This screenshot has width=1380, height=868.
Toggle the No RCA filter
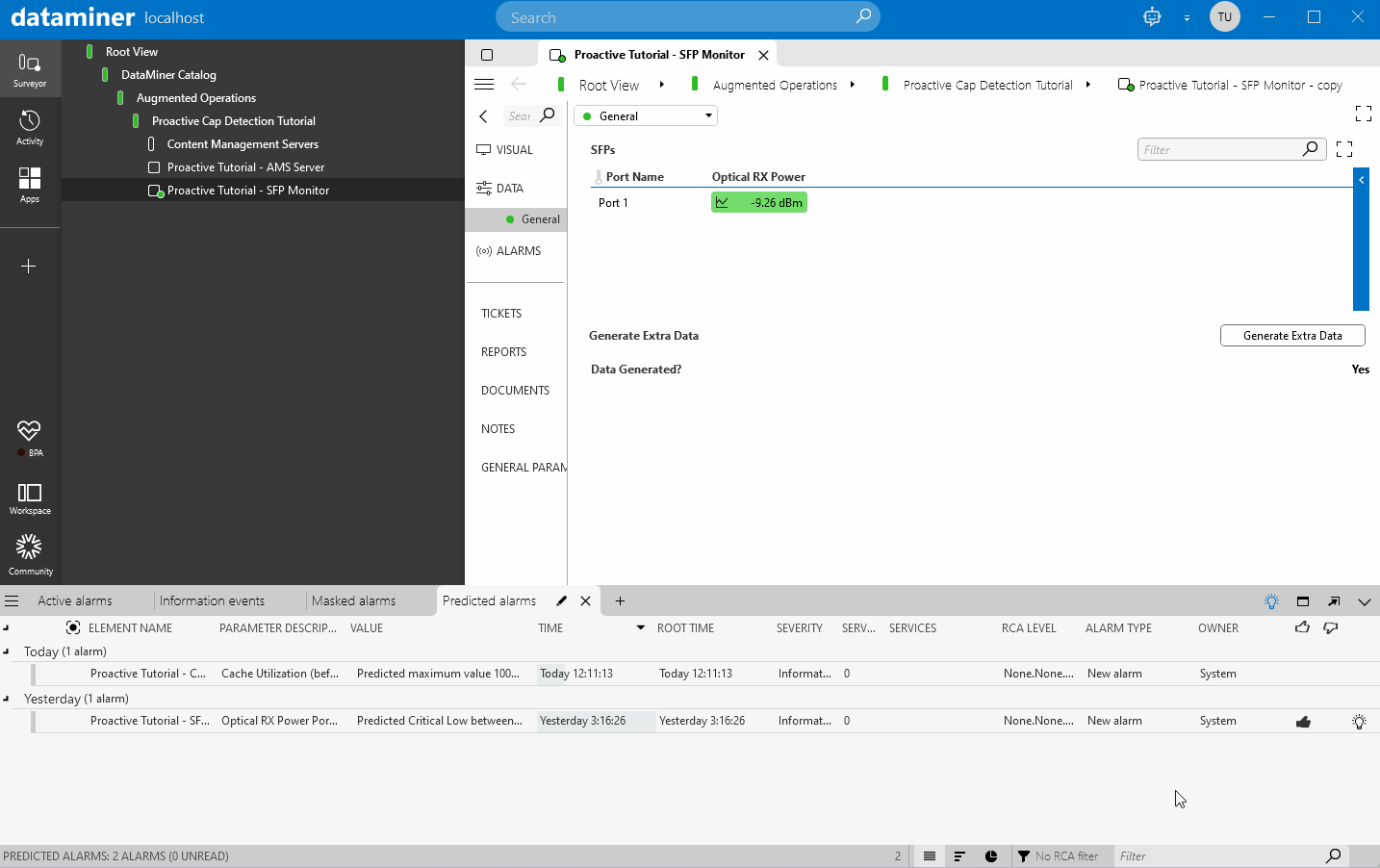click(x=1057, y=856)
